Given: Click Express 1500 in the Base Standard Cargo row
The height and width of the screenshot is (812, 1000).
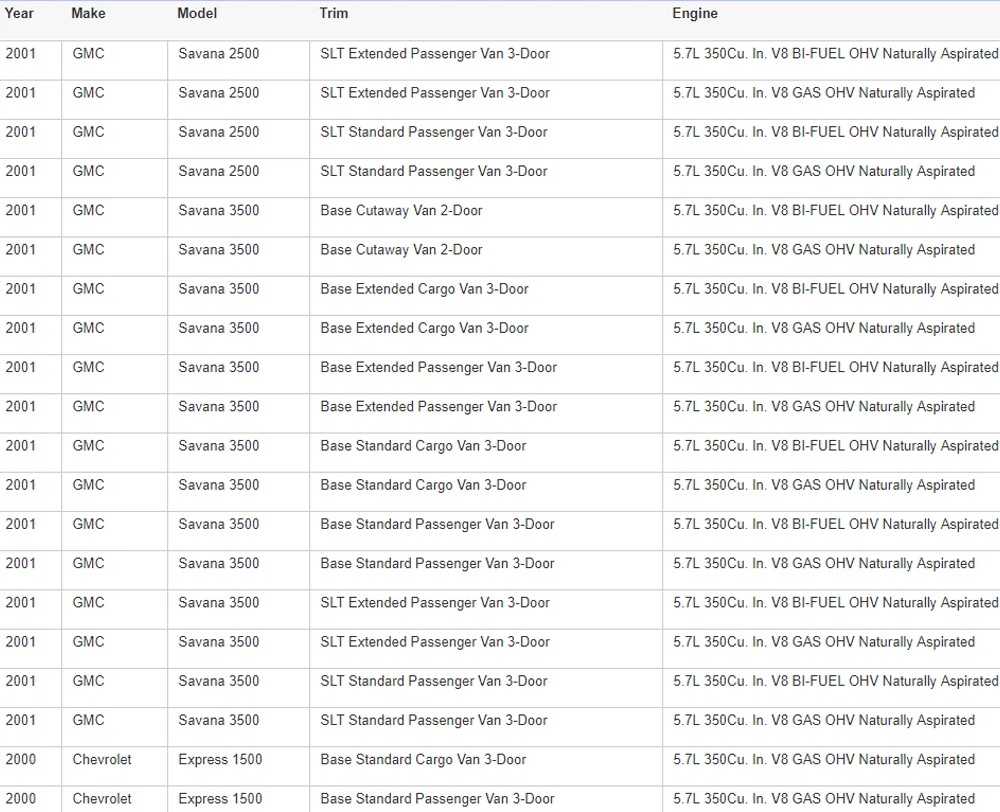Looking at the screenshot, I should coord(220,760).
